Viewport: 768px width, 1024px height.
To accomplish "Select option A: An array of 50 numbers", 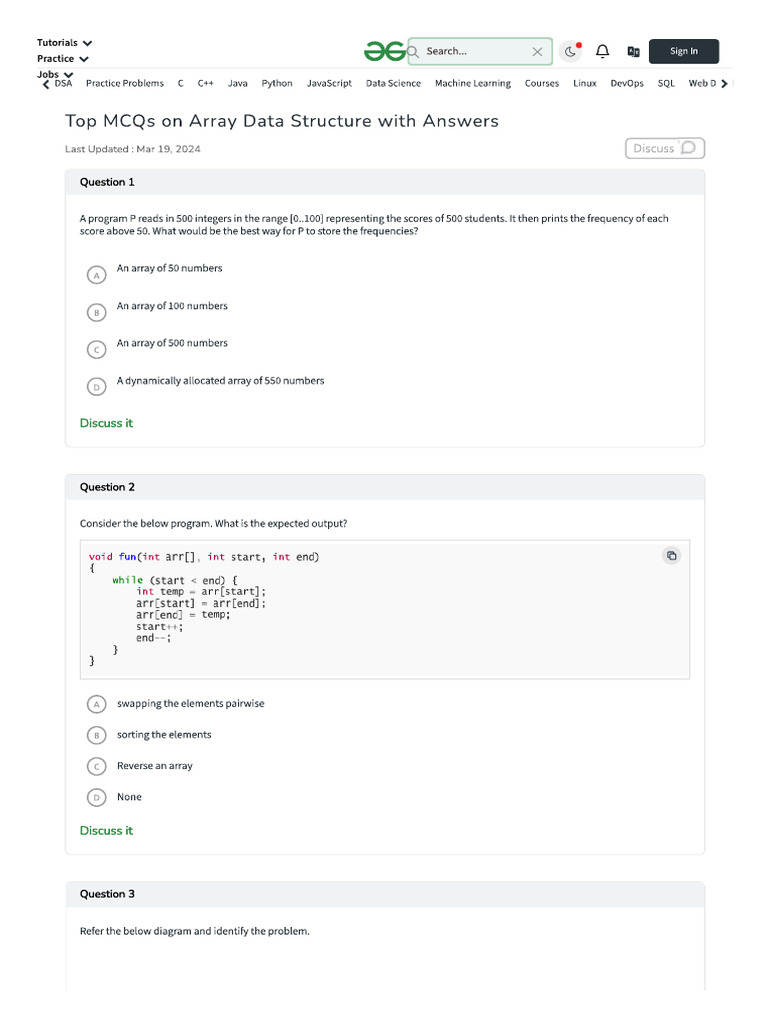I will click(96, 274).
